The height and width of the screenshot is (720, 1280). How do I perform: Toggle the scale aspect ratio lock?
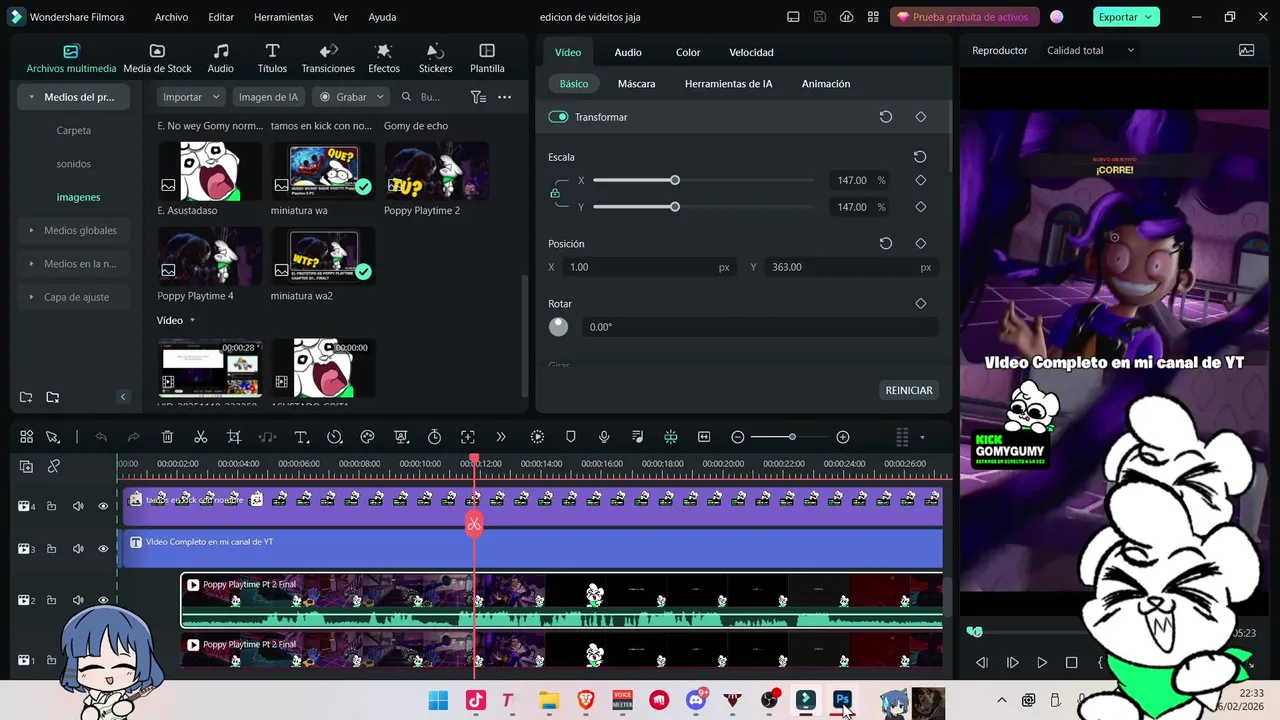click(x=555, y=194)
